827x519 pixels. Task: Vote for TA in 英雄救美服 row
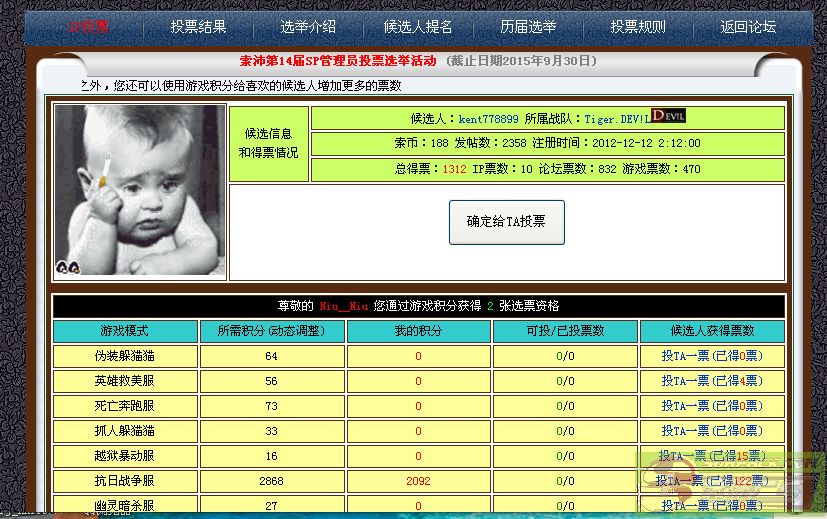[712, 381]
